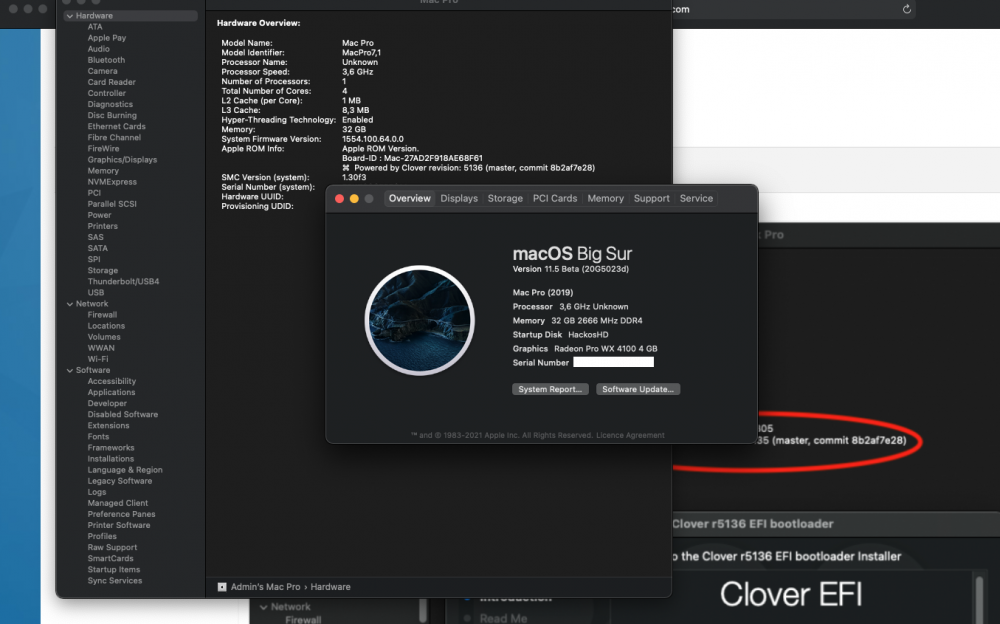1000x624 pixels.
Task: Click the Radeon Pro WX 4100 4 GB text
Action: coord(605,349)
